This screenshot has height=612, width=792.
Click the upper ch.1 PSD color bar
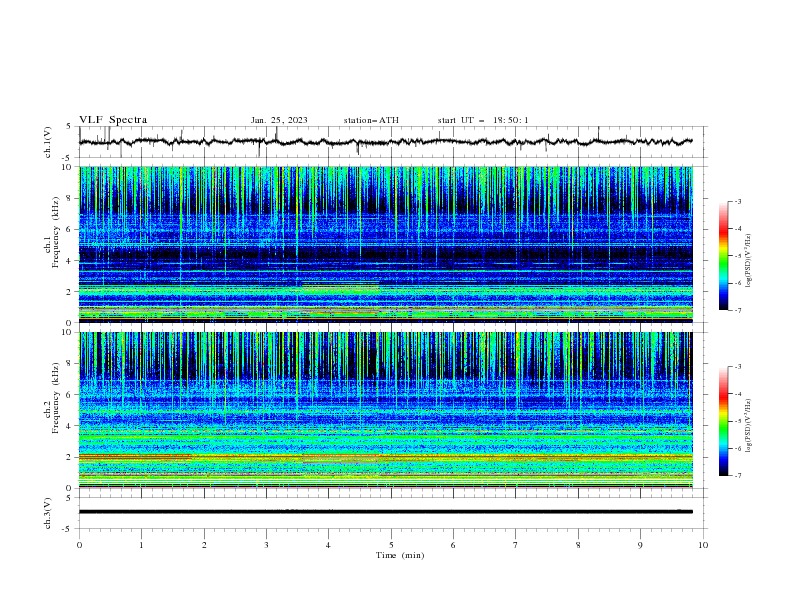click(x=723, y=255)
